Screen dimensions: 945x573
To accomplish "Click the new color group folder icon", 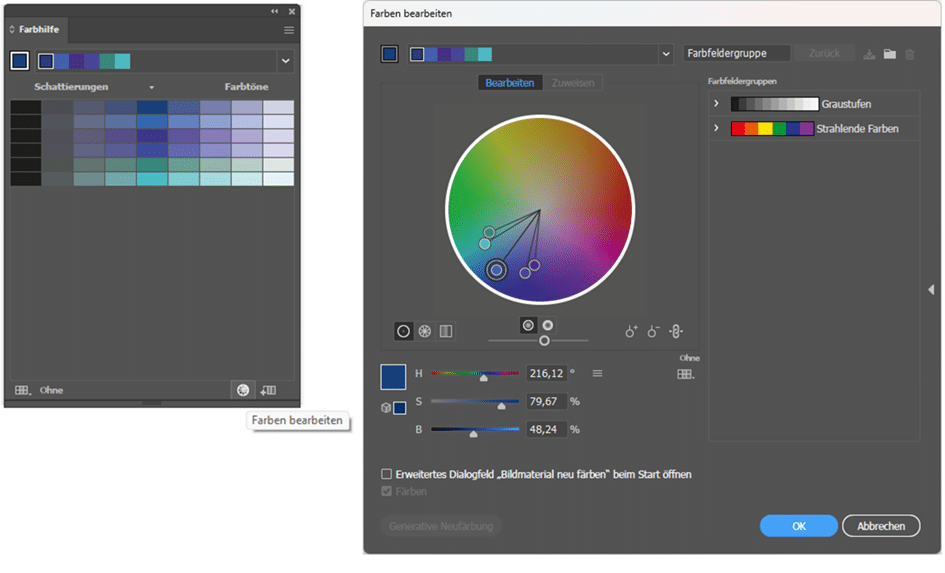I will point(889,54).
